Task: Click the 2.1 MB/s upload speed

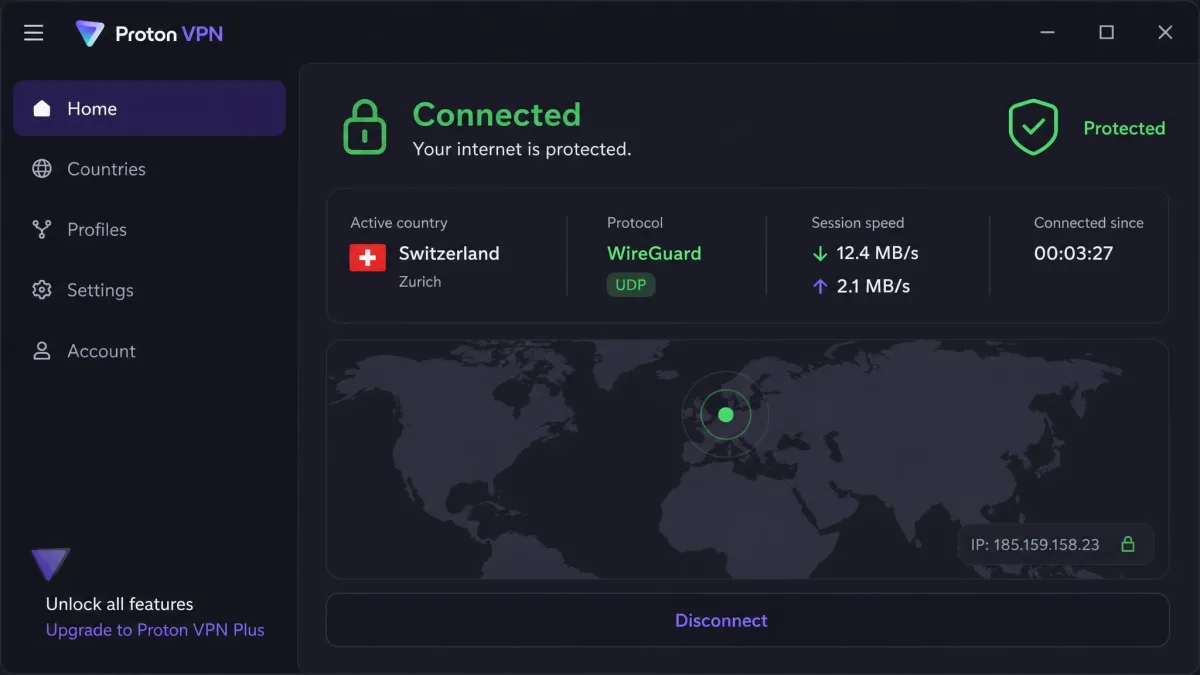Action: pos(873,286)
